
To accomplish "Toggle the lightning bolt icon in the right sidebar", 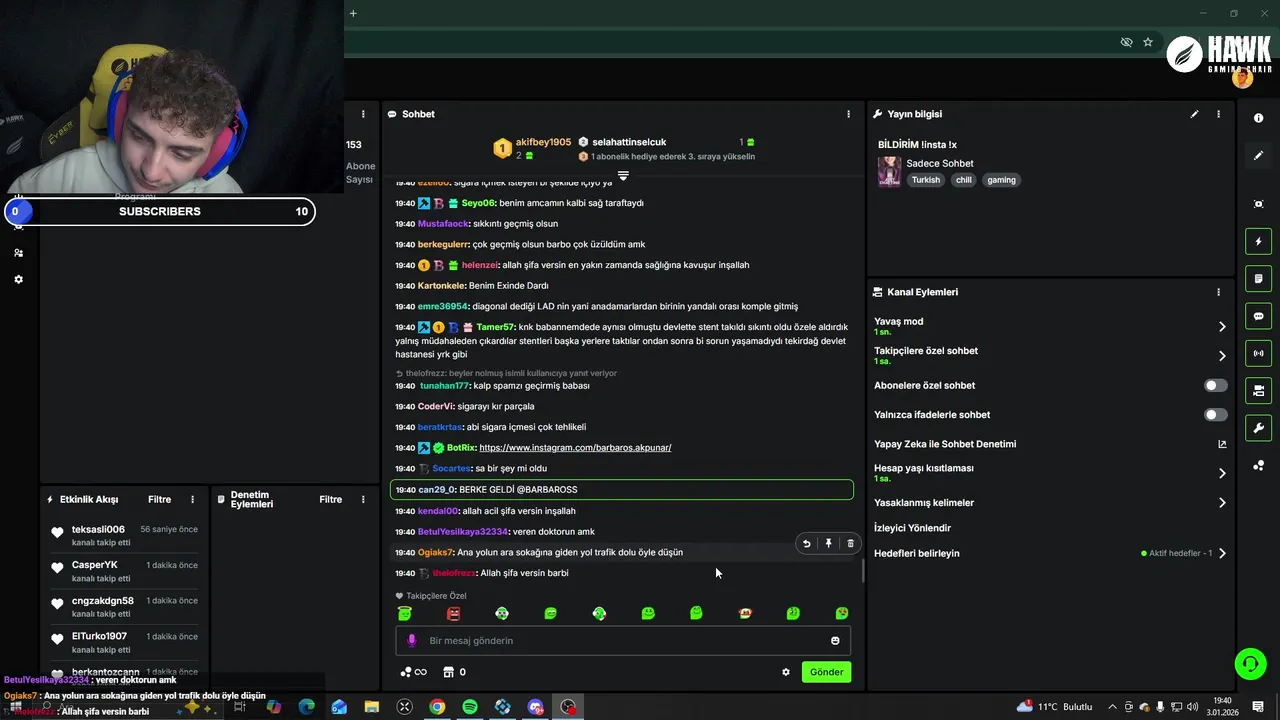I will point(1258,241).
